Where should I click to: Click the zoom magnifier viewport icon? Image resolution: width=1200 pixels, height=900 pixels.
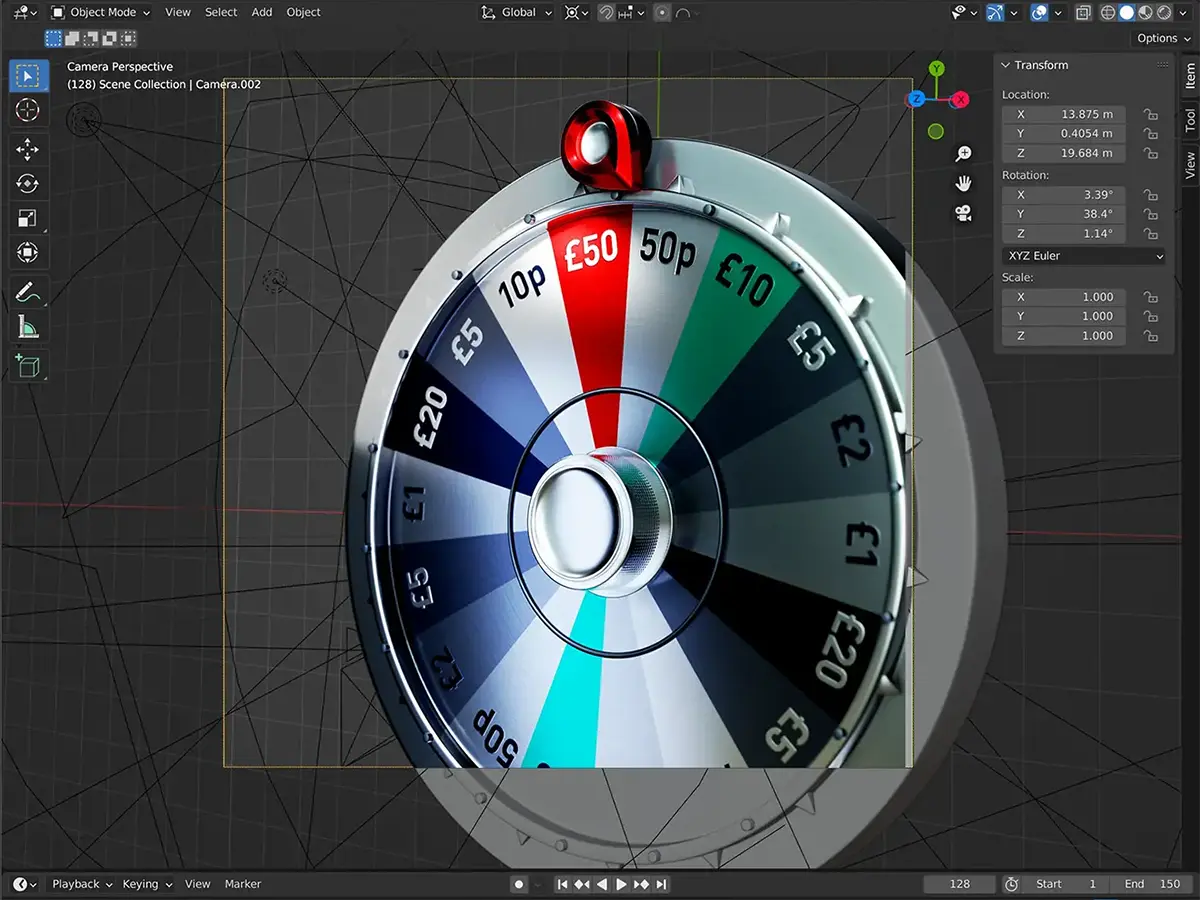(x=964, y=153)
